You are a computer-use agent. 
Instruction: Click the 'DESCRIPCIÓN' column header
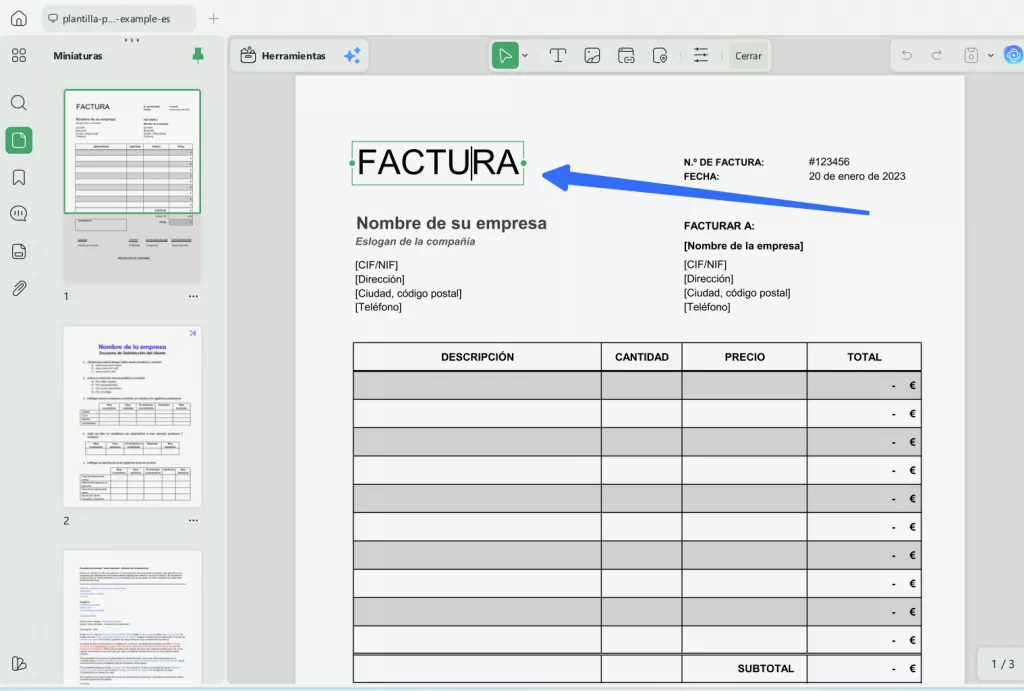tap(477, 357)
